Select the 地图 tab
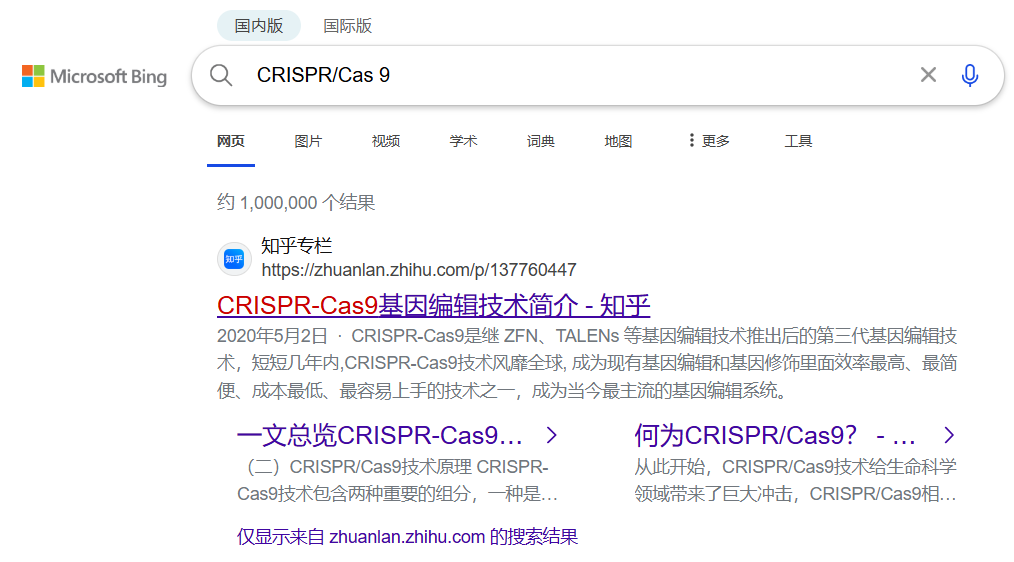 pos(618,141)
